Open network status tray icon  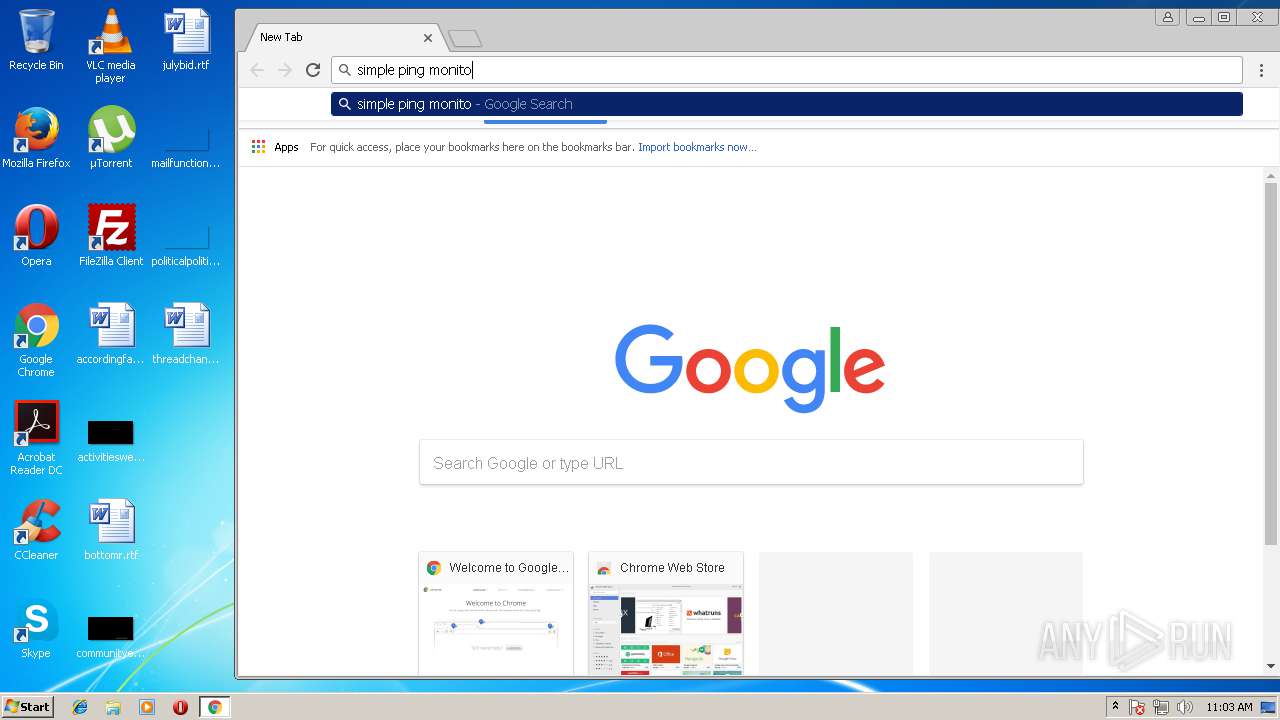click(x=1161, y=707)
